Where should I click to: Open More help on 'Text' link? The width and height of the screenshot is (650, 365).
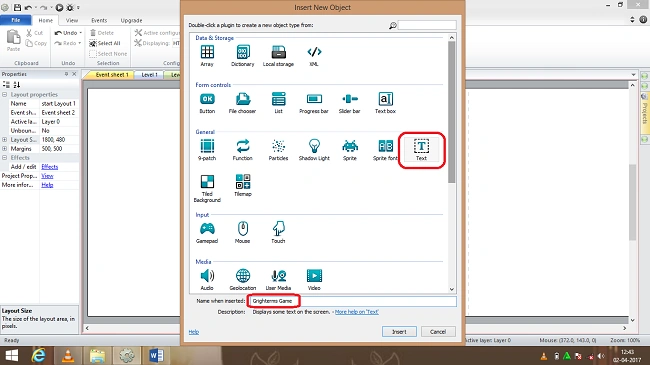tap(357, 311)
